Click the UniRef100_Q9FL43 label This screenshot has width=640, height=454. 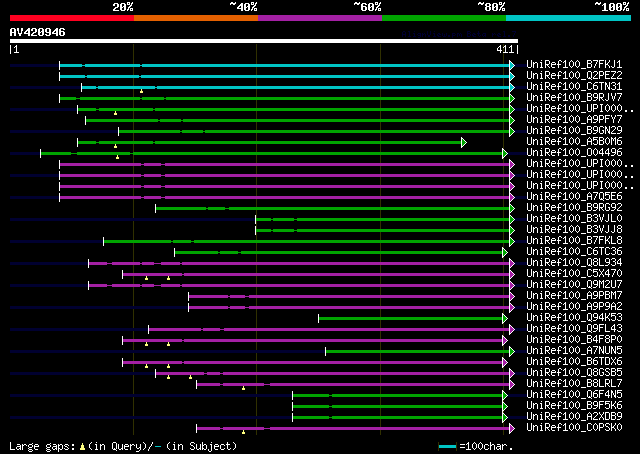(x=574, y=329)
